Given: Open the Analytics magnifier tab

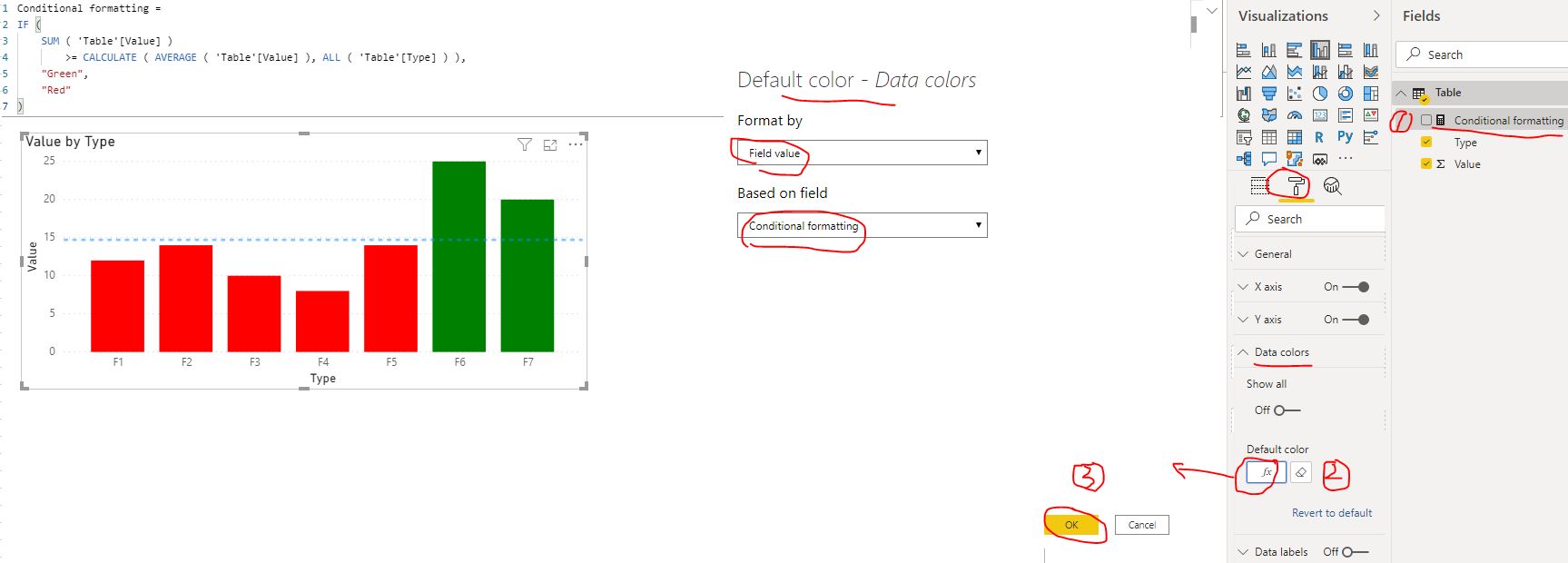Looking at the screenshot, I should click(x=1332, y=186).
